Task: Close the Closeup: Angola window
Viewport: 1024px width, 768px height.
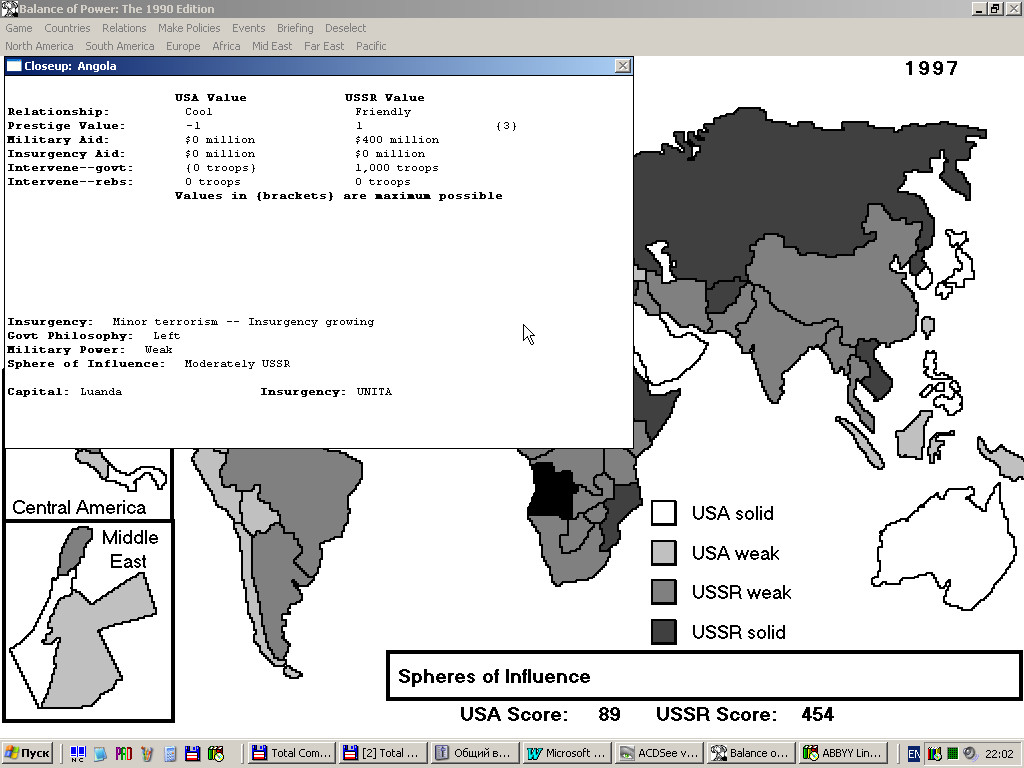Action: [622, 66]
